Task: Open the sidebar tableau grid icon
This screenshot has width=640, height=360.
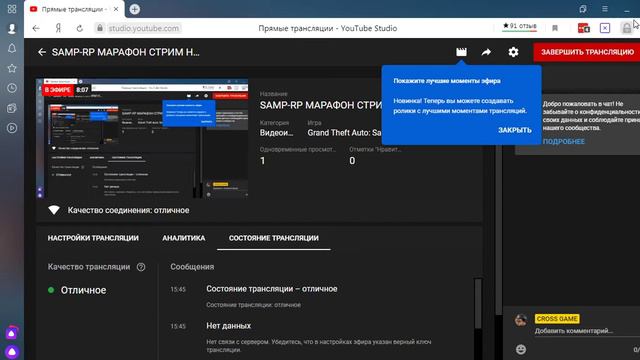Action: click(12, 9)
